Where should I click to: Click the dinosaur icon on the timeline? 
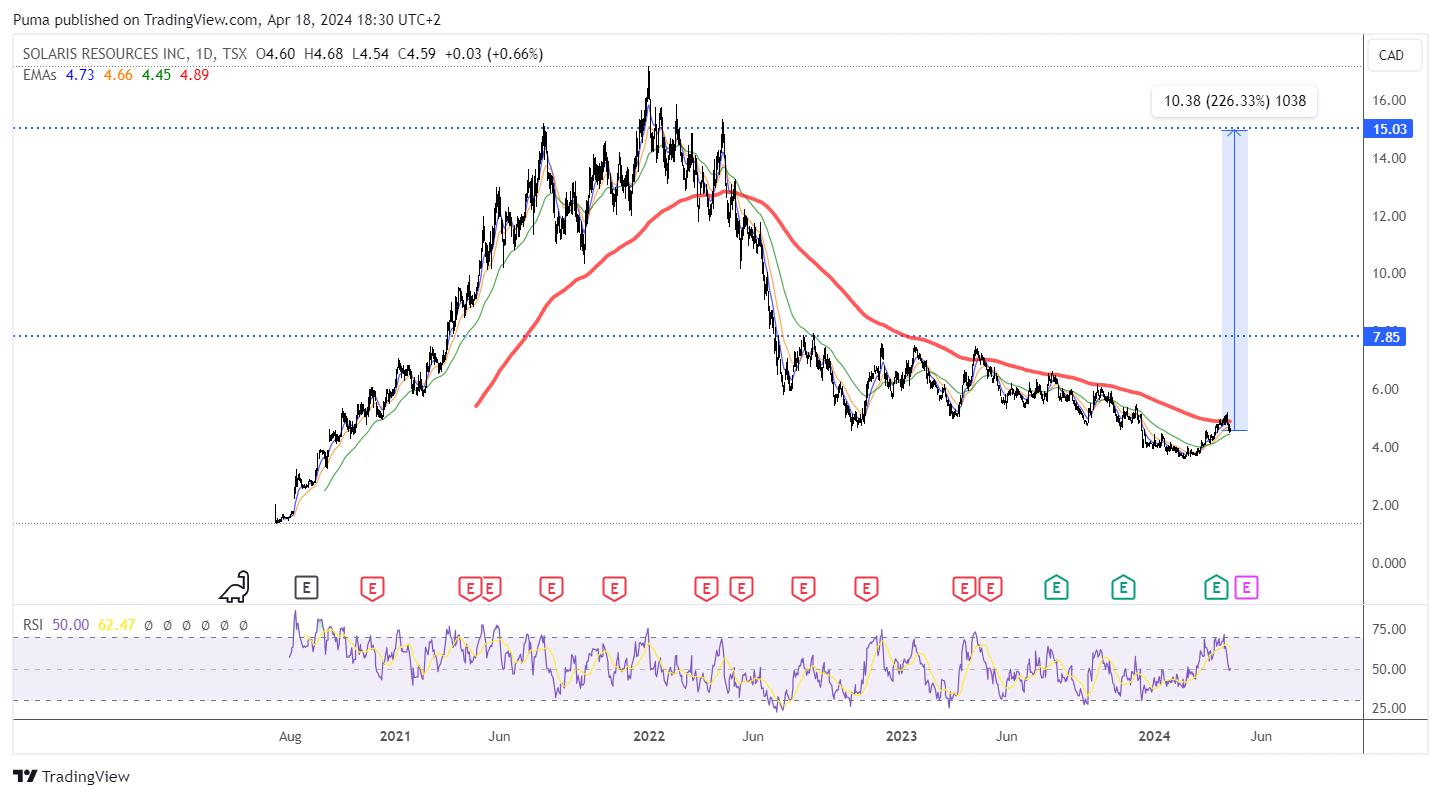coord(234,587)
